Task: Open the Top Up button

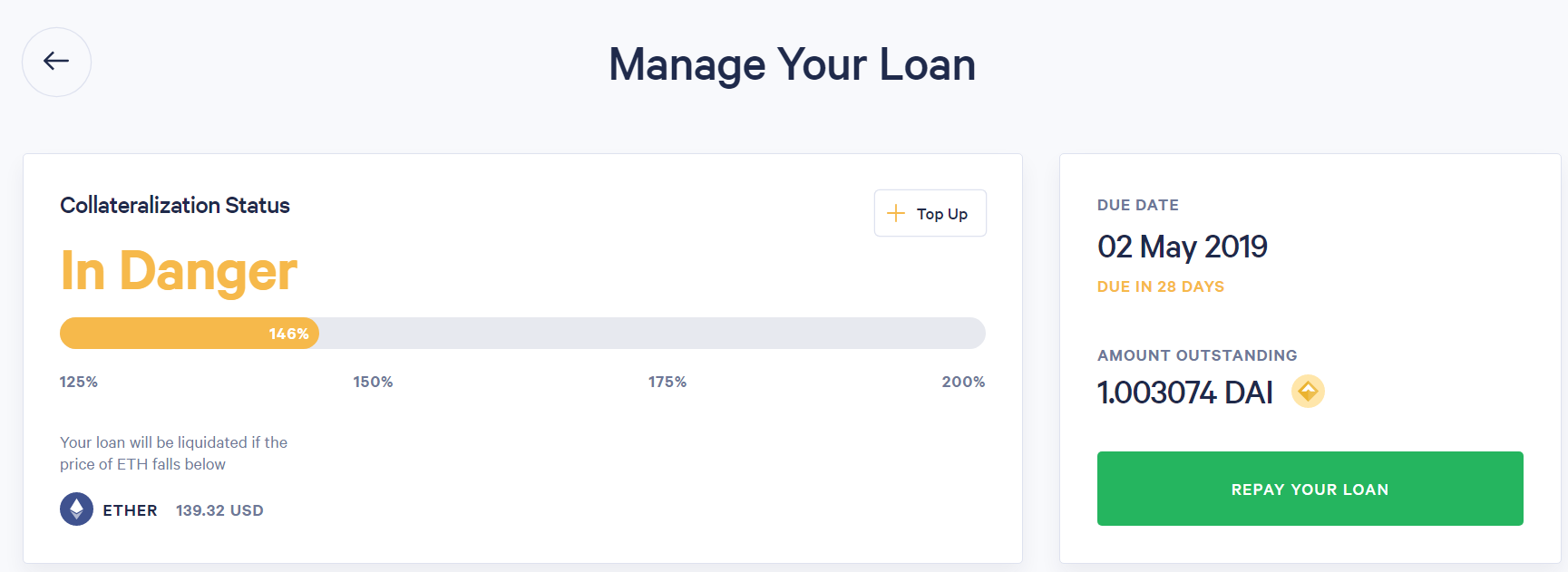Action: pyautogui.click(x=930, y=213)
